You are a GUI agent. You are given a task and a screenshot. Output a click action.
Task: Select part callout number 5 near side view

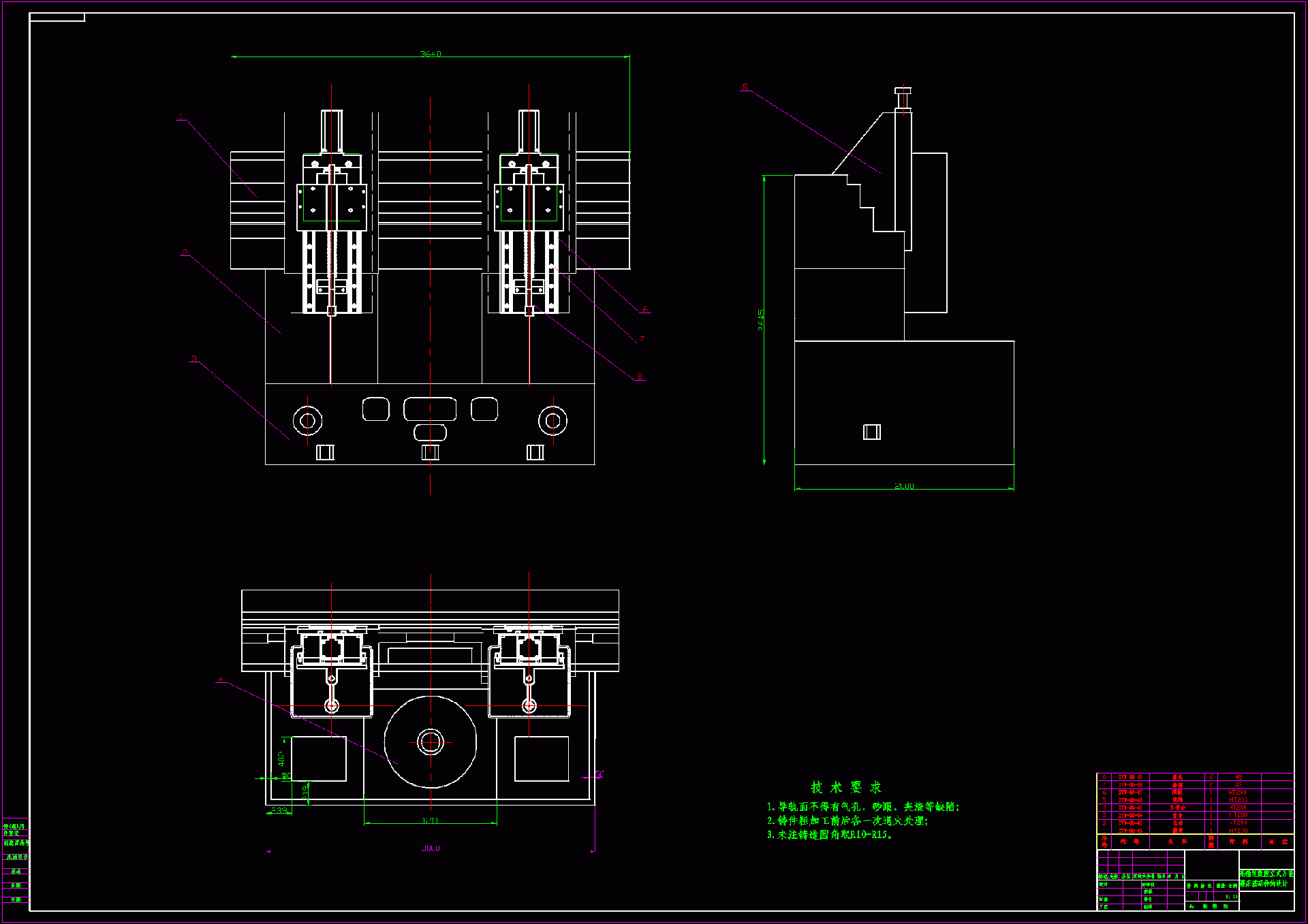click(745, 87)
